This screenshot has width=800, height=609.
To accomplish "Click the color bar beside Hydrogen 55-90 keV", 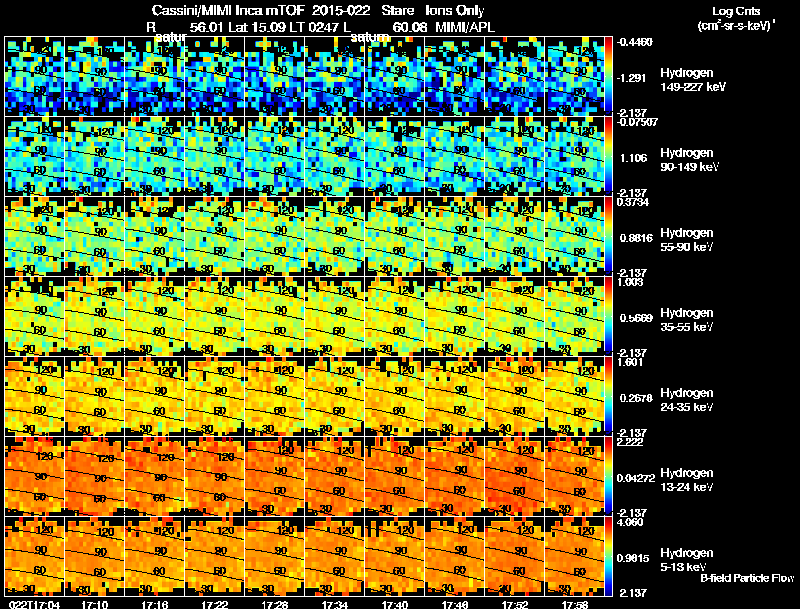I will [x=608, y=236].
